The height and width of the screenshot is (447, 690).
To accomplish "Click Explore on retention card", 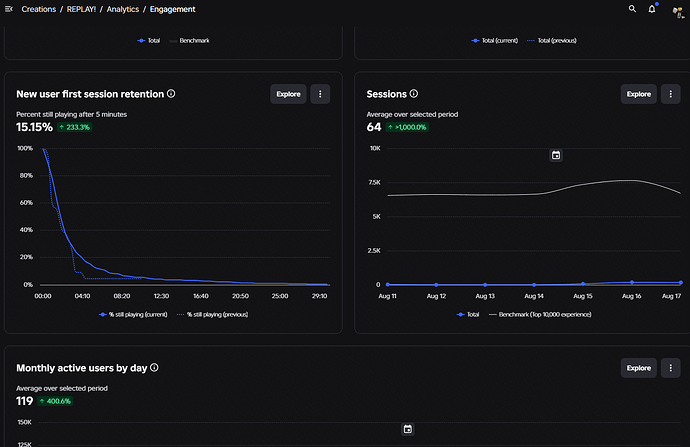I will pyautogui.click(x=288, y=94).
